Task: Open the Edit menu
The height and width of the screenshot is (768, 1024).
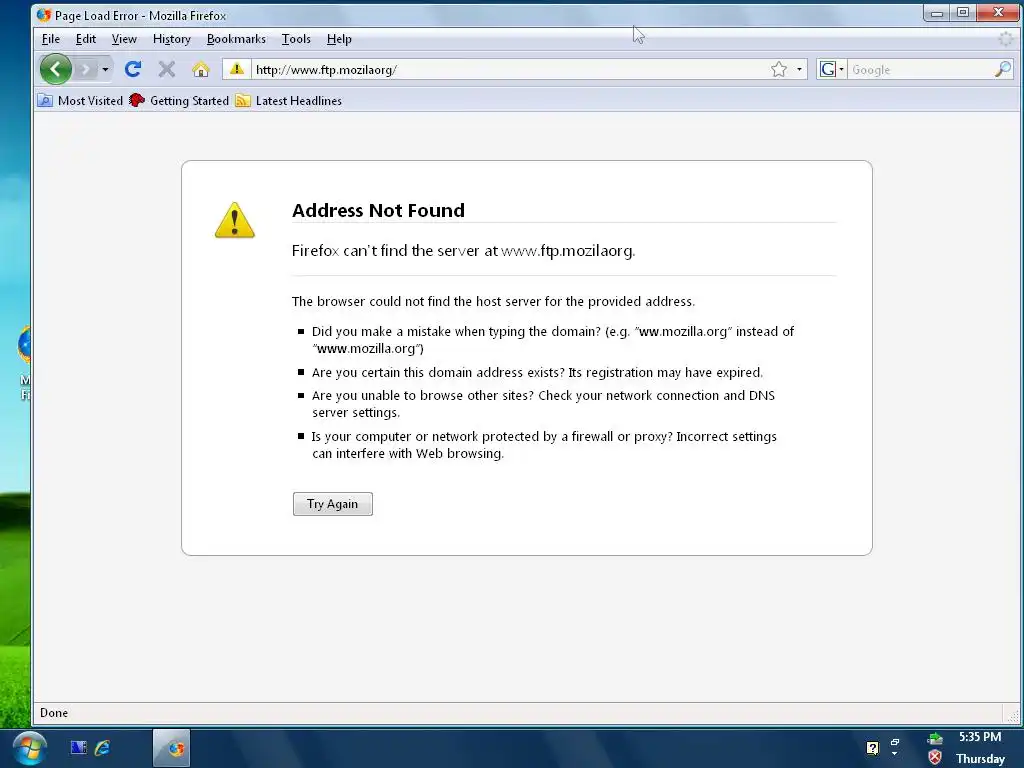Action: (86, 39)
